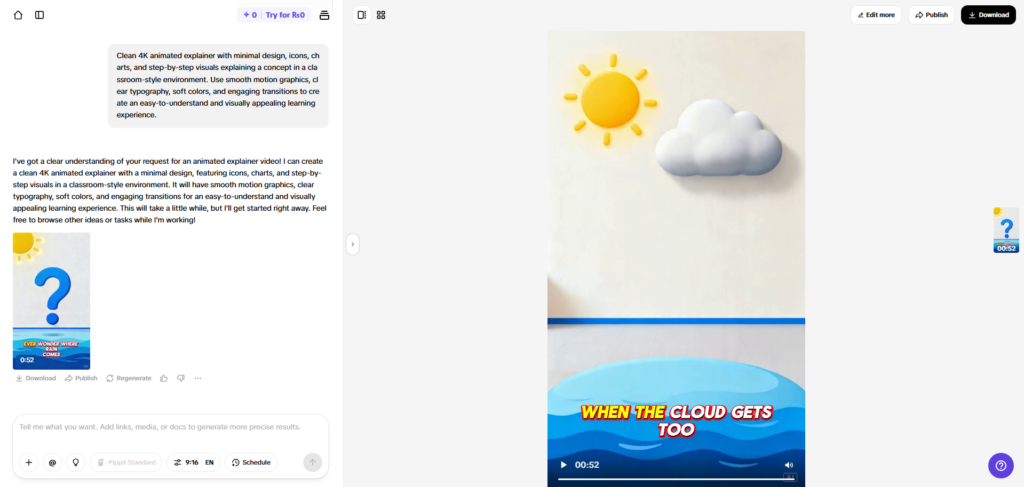
Task: Download the video using black button
Action: click(988, 15)
